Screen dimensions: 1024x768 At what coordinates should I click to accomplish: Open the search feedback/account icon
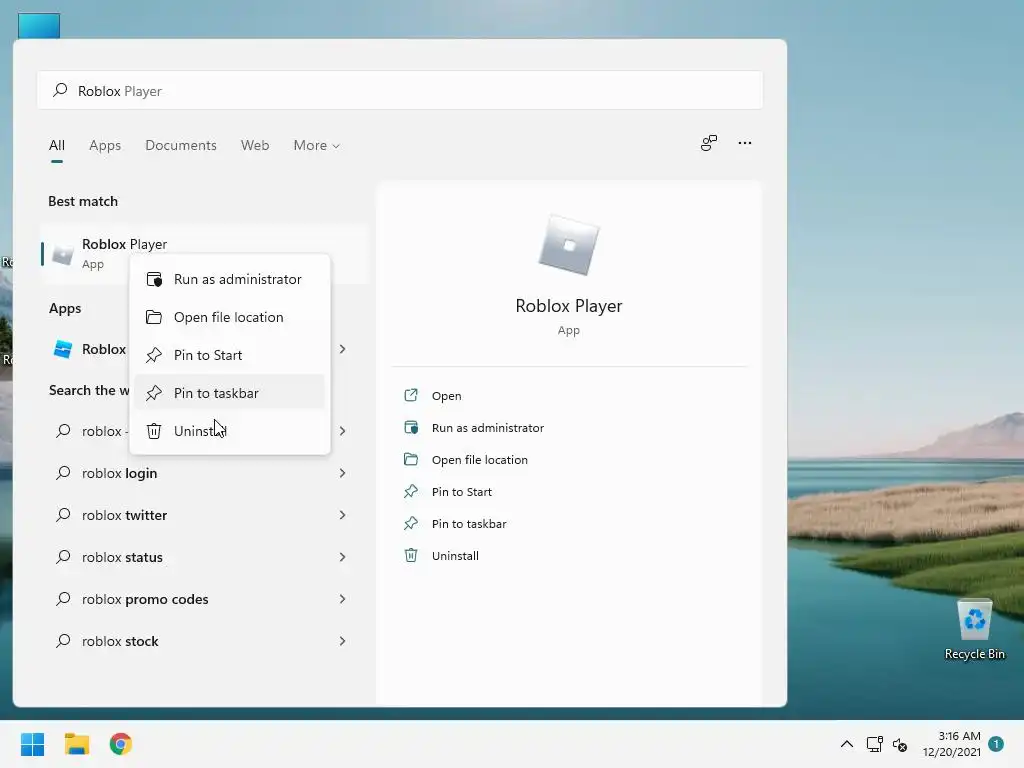click(x=709, y=143)
